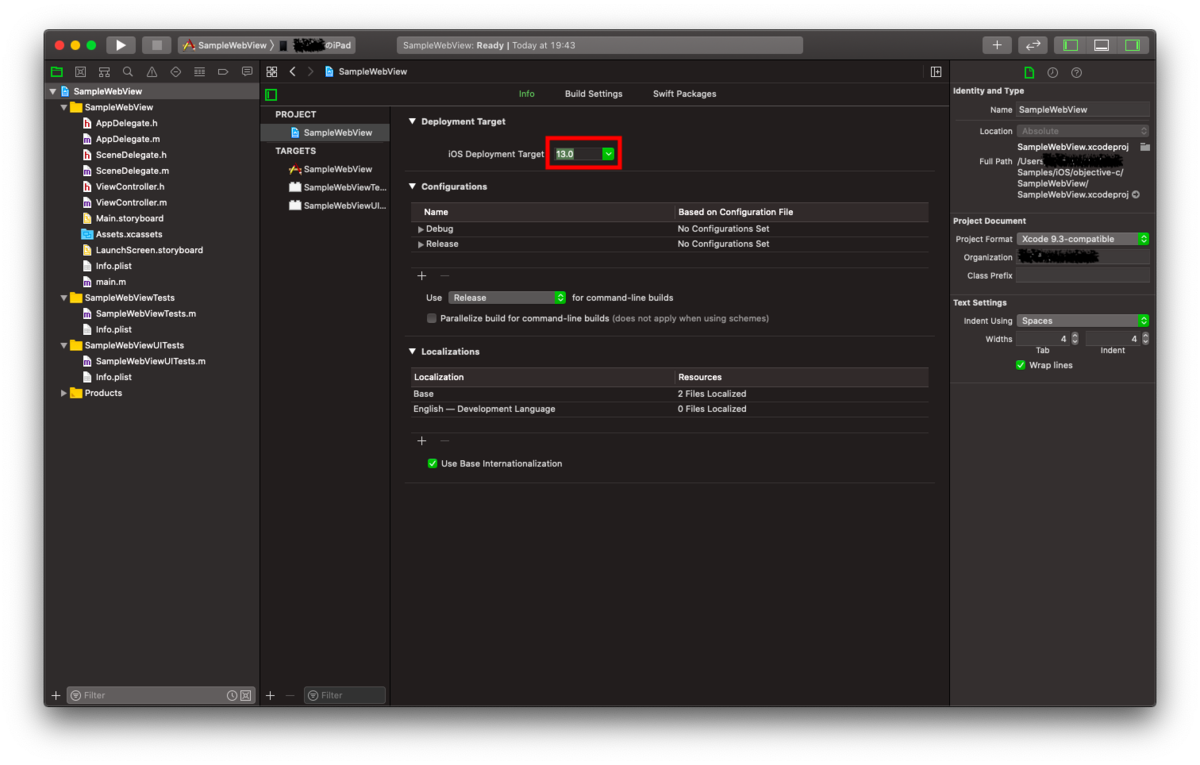
Task: Open the Symbol navigator
Action: pos(104,72)
